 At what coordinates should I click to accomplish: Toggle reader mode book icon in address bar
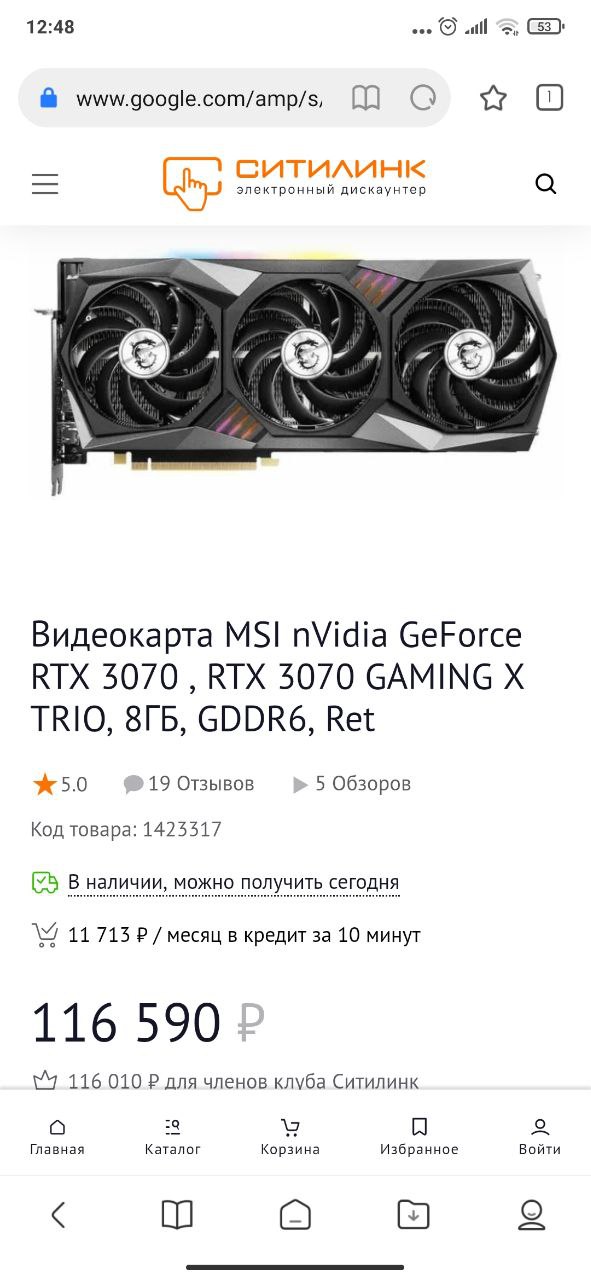(366, 98)
